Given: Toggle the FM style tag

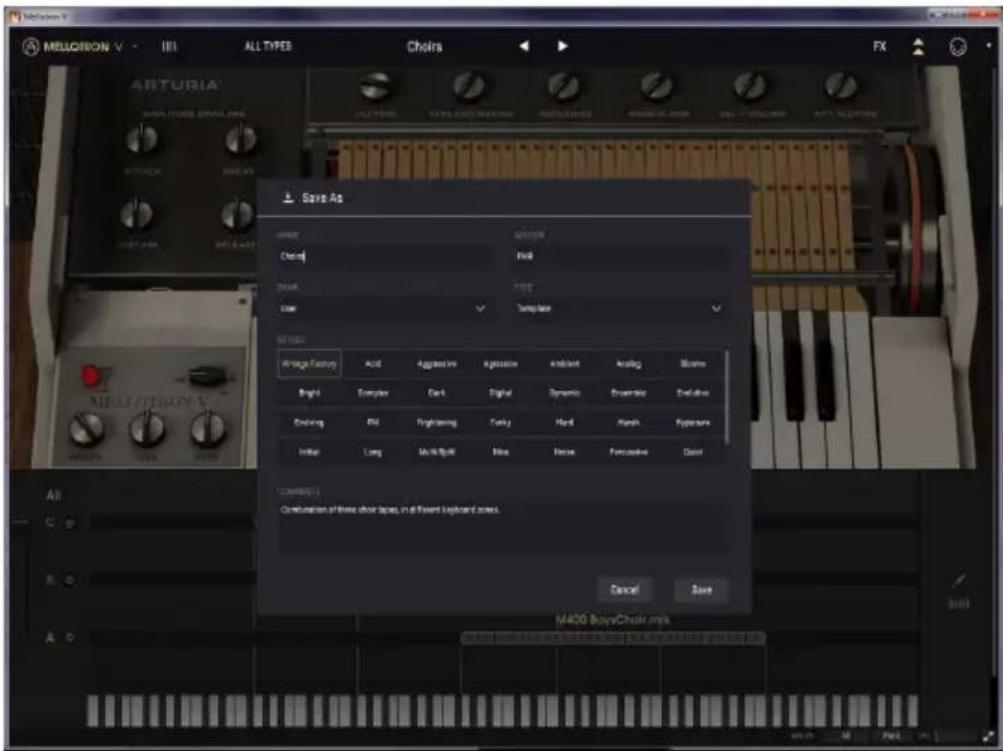Looking at the screenshot, I should pos(373,422).
